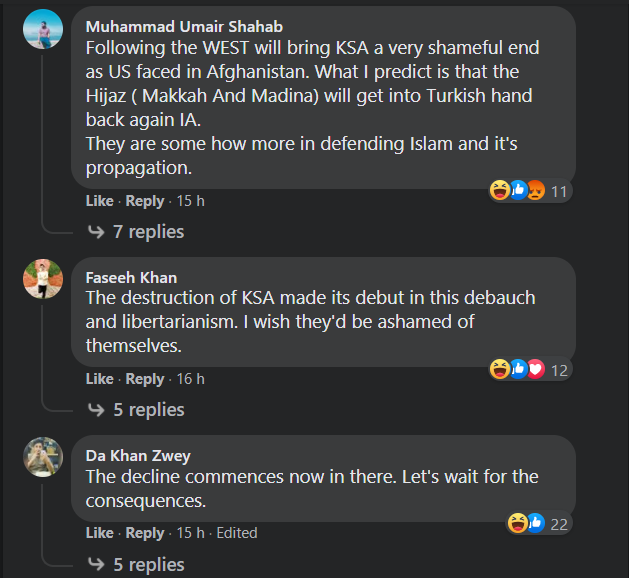
Task: Click the 7 replies arrow icon
Action: click(x=96, y=232)
